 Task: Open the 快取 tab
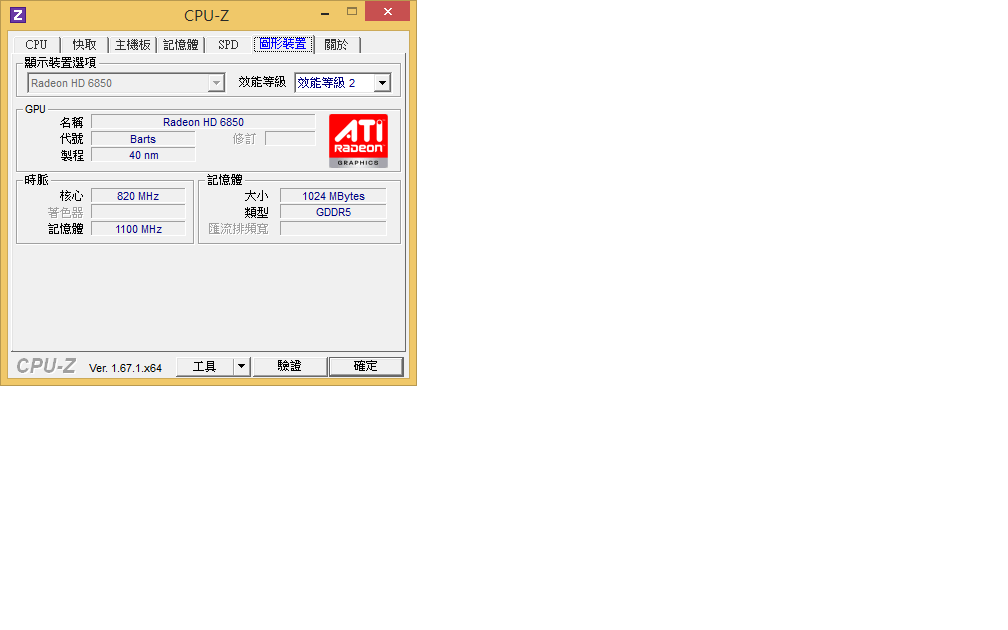[84, 44]
